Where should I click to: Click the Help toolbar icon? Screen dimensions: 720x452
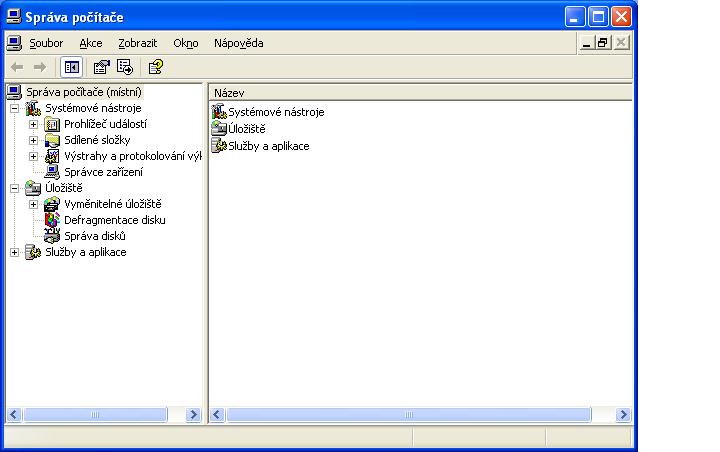(x=156, y=67)
